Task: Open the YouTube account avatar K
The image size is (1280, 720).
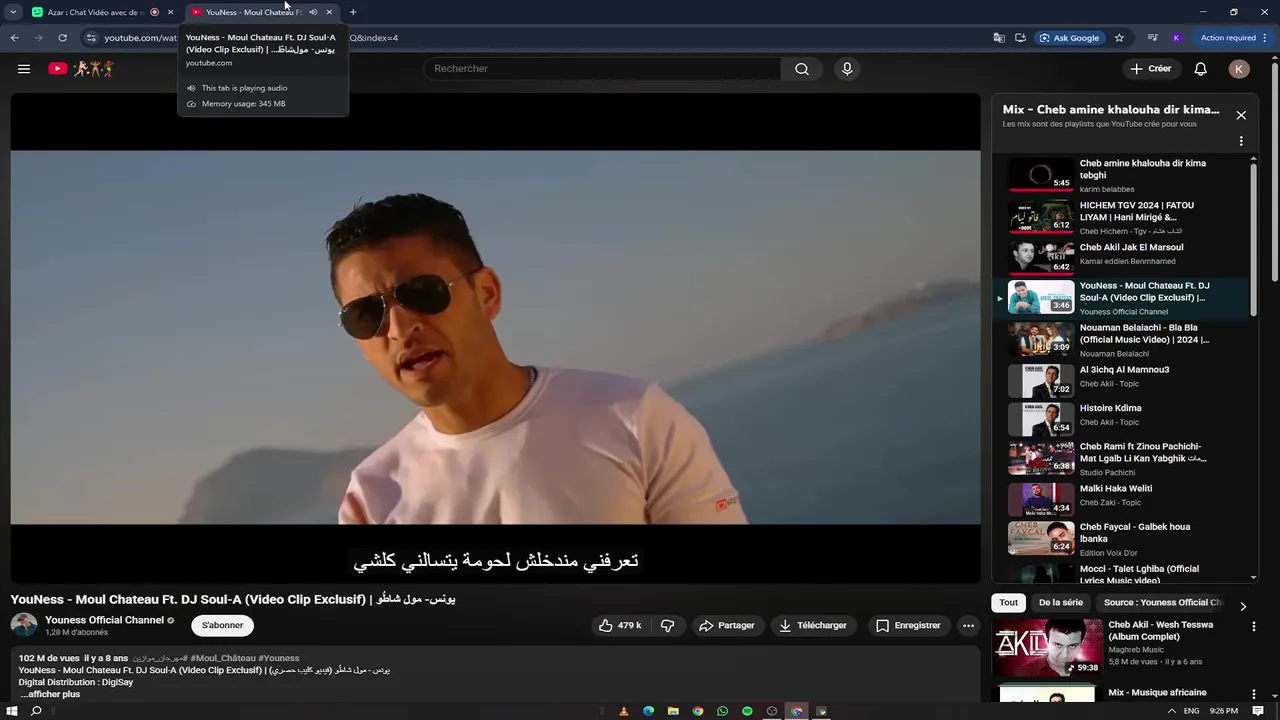Action: point(1239,69)
